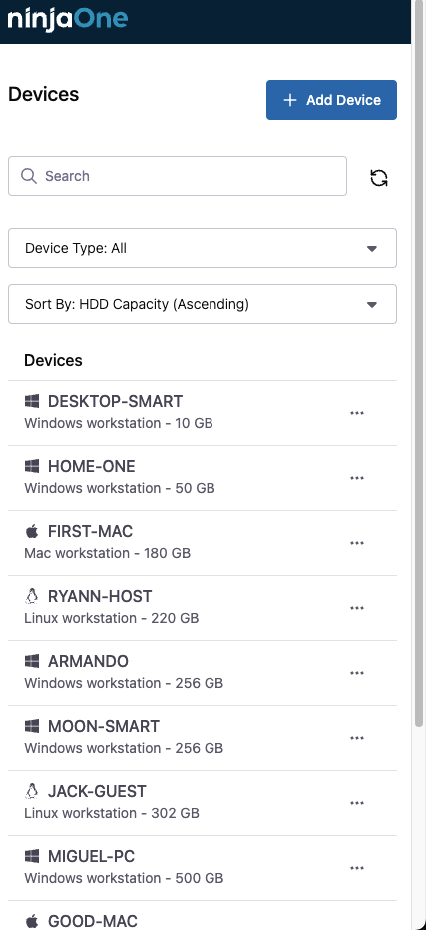Viewport: 426px width, 930px height.
Task: Expand the Device Type filter dropdown
Action: click(202, 248)
